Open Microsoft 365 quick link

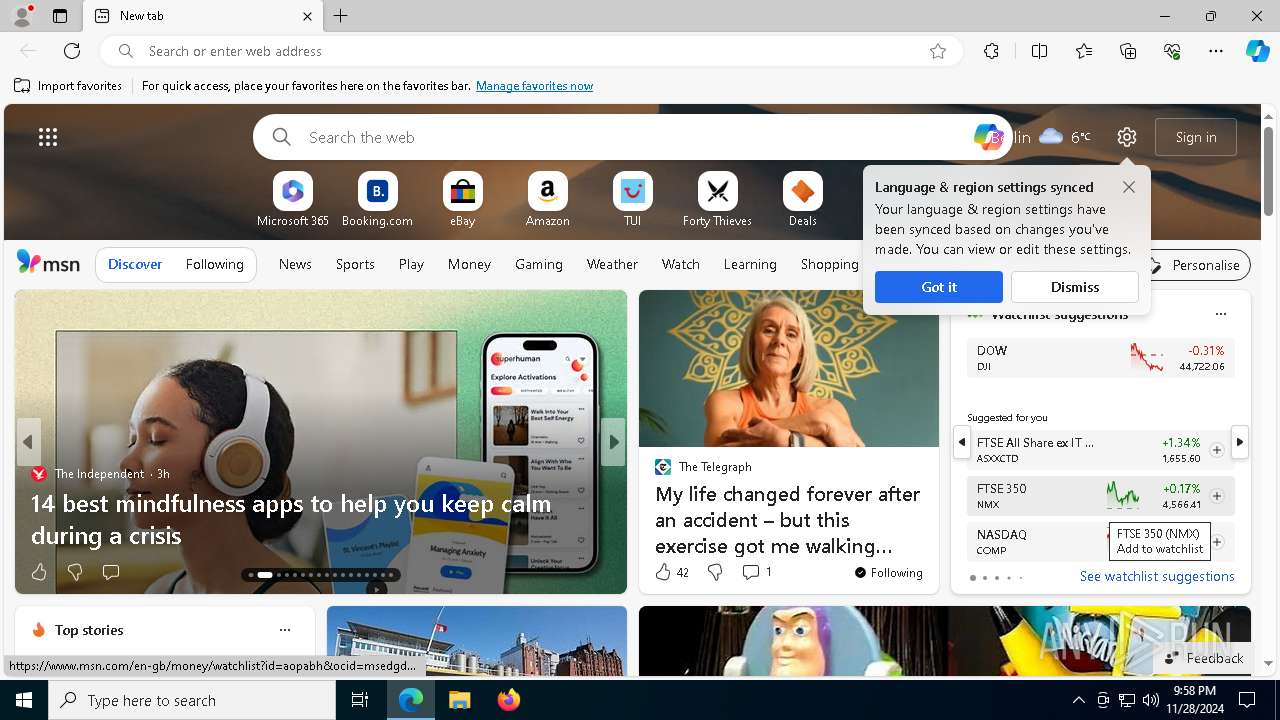[x=293, y=200]
